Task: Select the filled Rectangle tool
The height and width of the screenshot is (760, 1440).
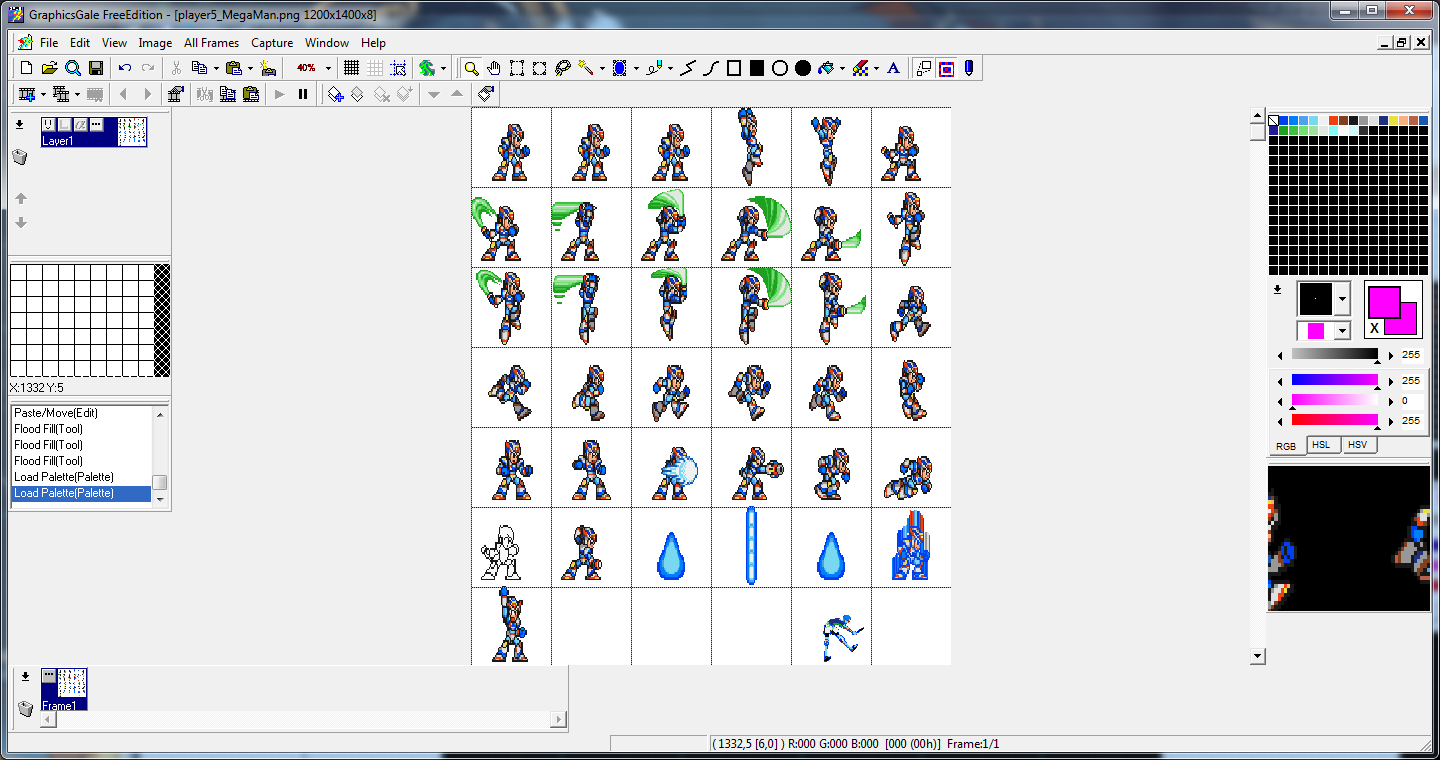Action: pyautogui.click(x=757, y=68)
